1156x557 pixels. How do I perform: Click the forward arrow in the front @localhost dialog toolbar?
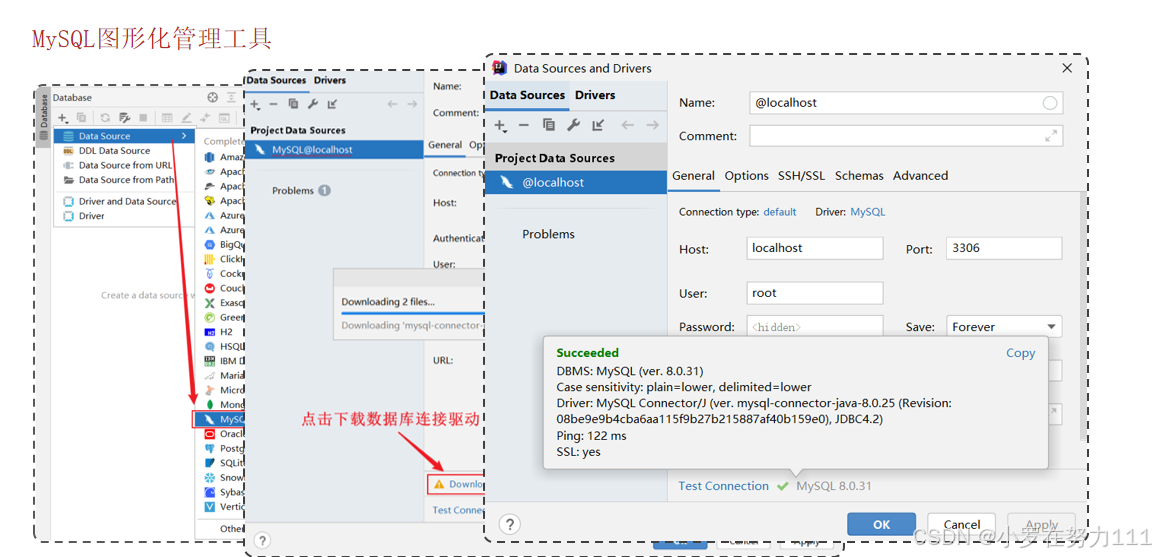pos(652,125)
